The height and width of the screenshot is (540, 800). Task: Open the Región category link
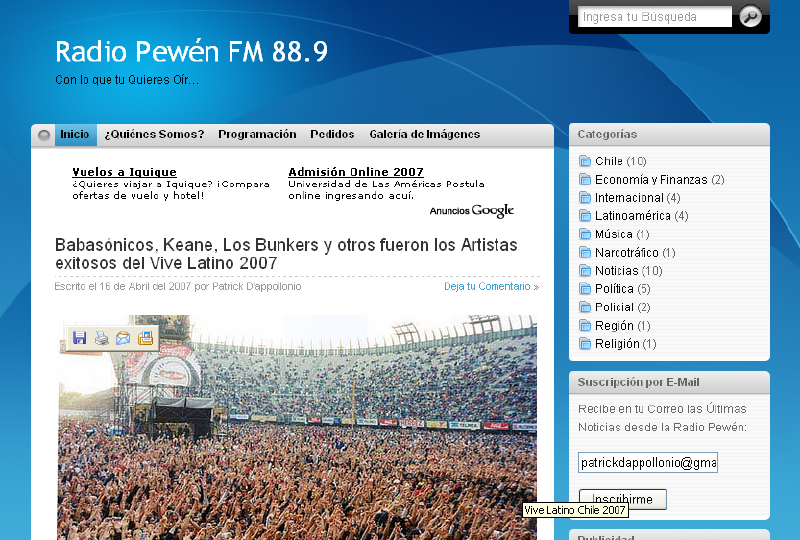(x=614, y=326)
